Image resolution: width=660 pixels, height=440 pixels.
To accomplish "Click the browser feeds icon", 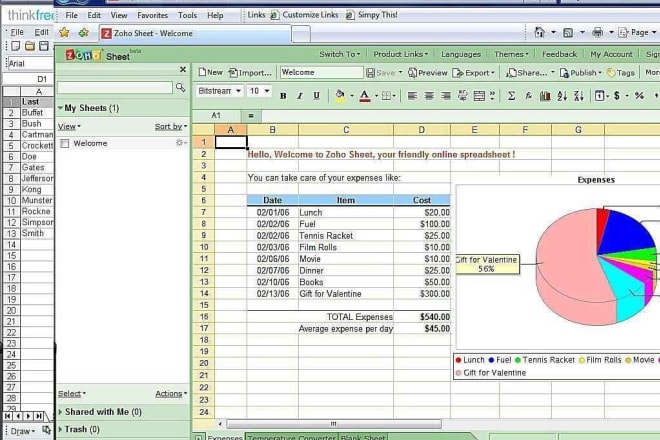I will tap(568, 32).
